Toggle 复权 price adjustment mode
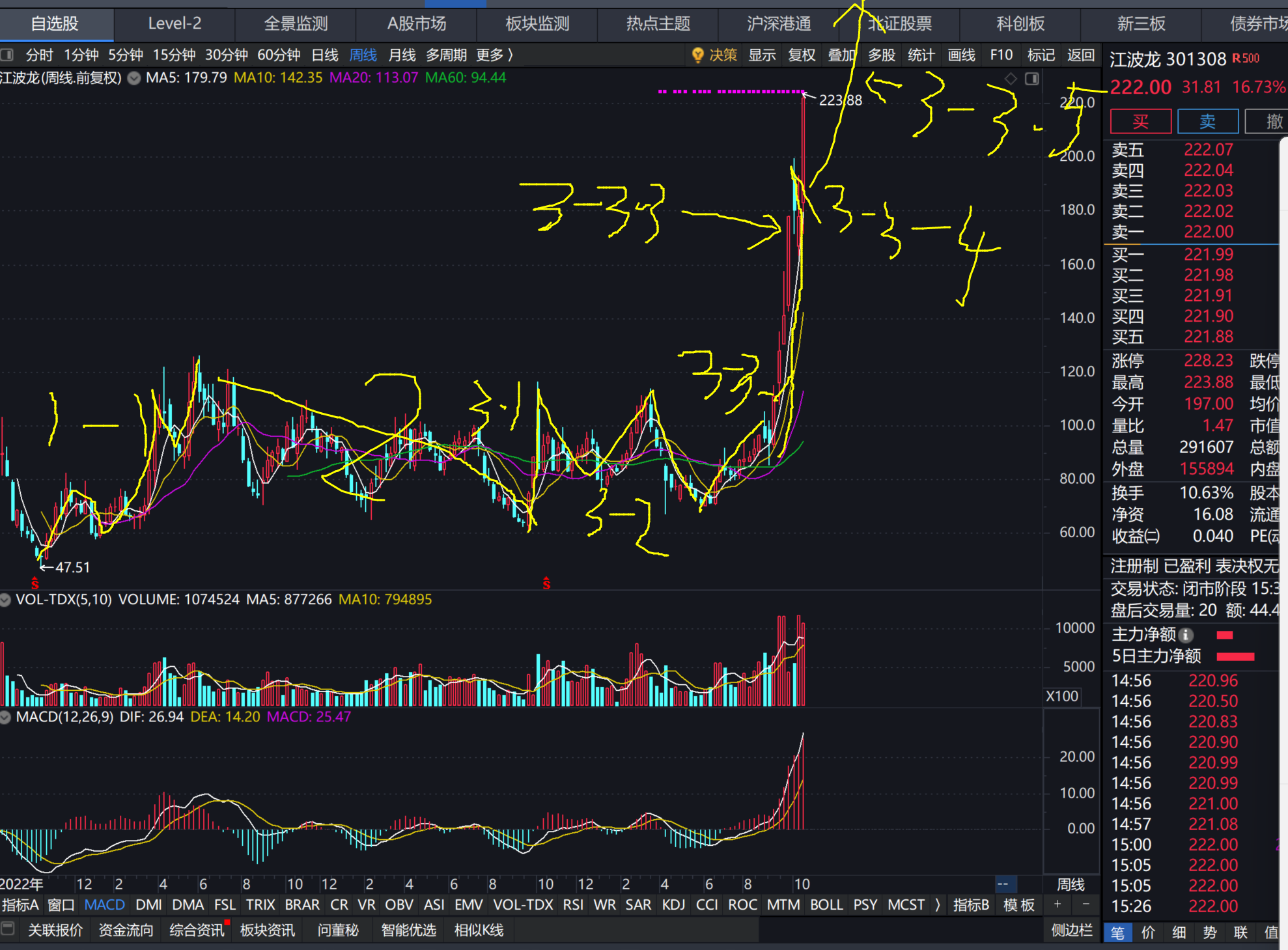The height and width of the screenshot is (950, 1288). [802, 55]
